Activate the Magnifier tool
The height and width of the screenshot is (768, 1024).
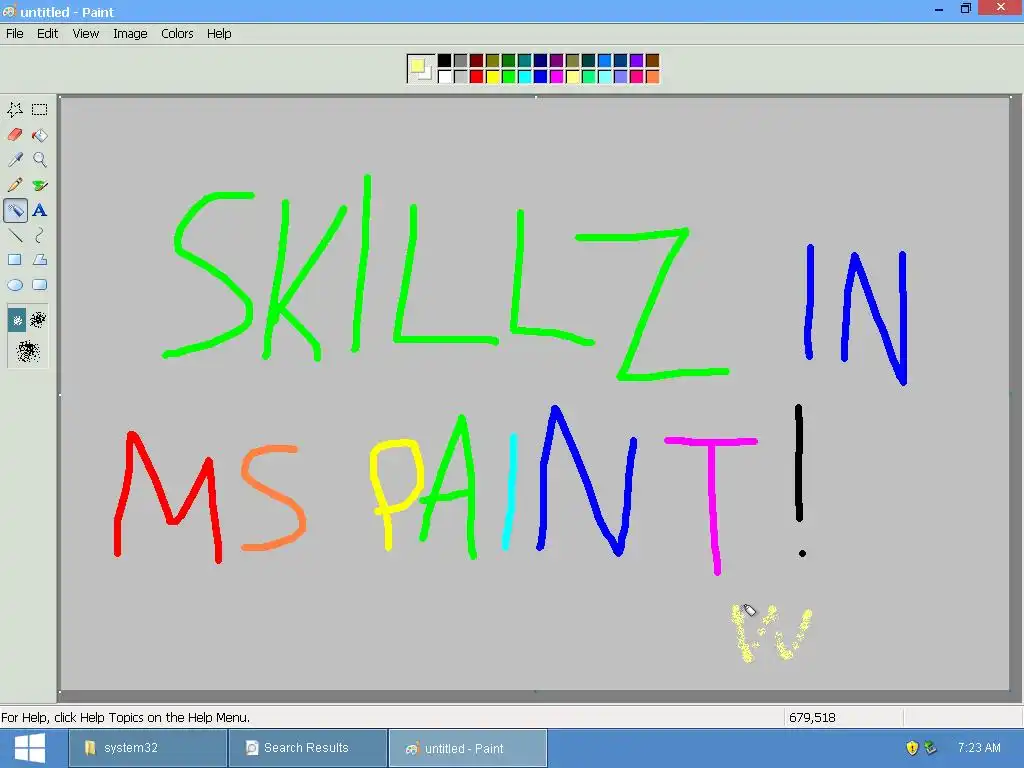click(40, 159)
